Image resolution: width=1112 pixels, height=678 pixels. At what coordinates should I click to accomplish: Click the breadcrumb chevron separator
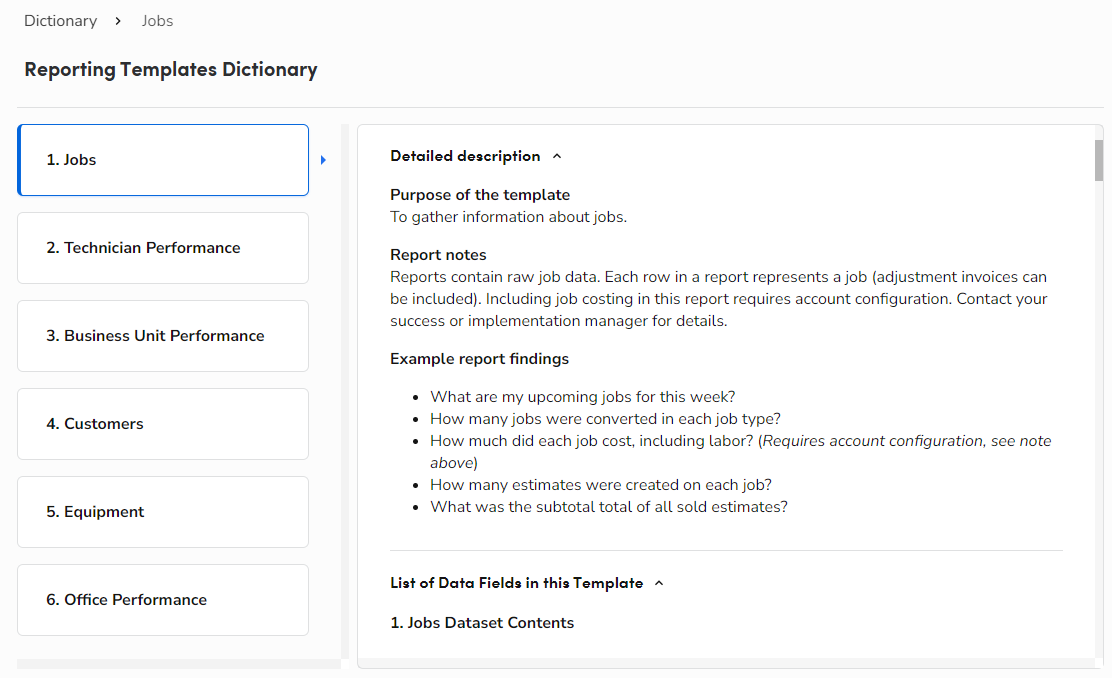(119, 21)
